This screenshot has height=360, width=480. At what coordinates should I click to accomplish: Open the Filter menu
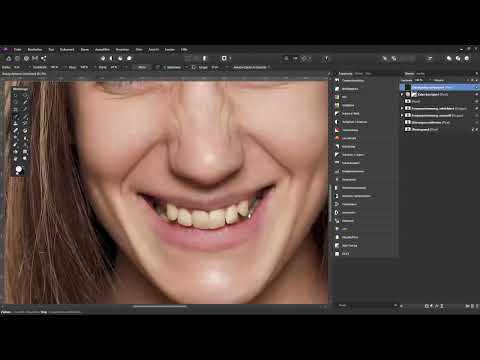pyautogui.click(x=139, y=50)
